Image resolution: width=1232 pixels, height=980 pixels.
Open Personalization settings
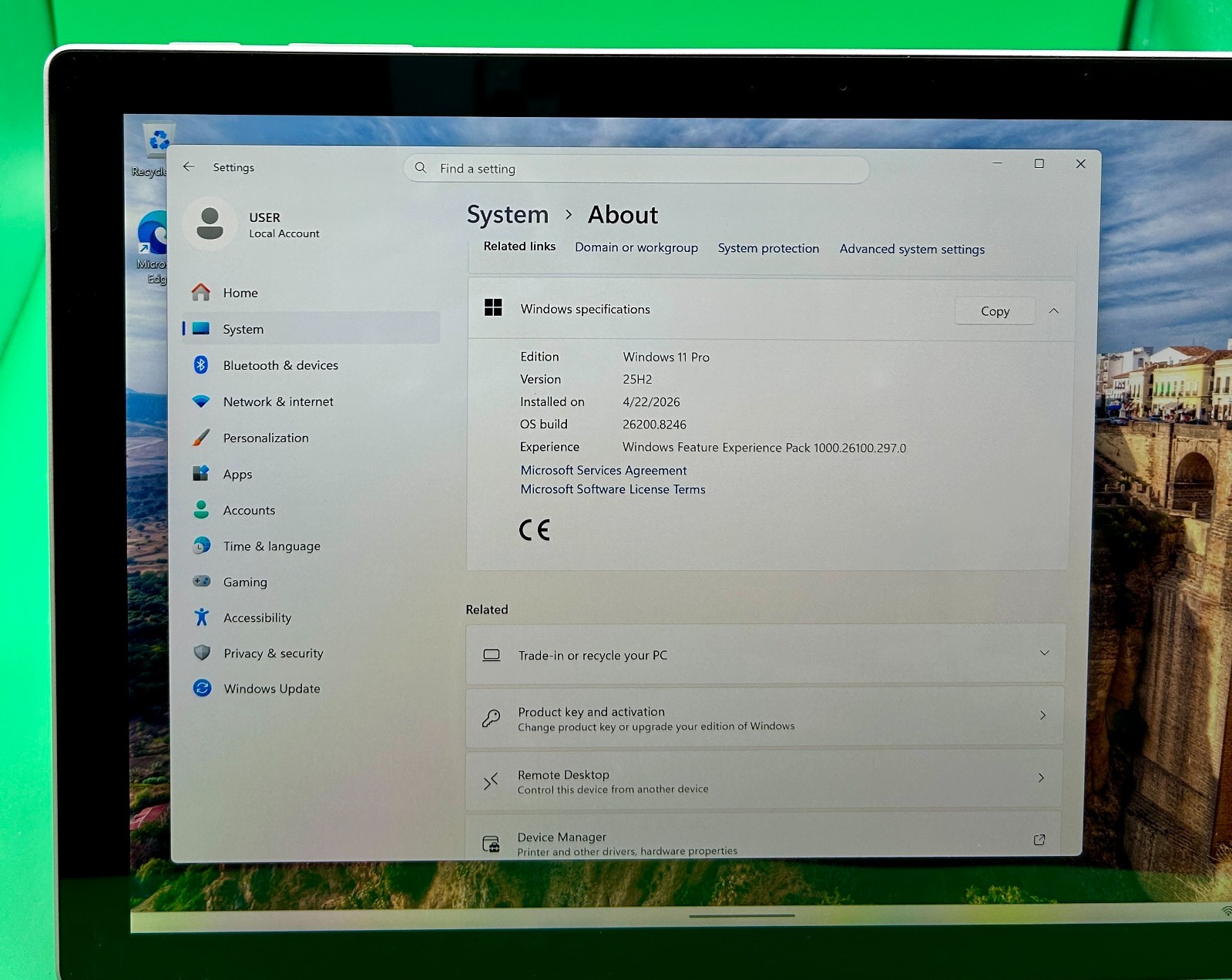click(x=311, y=438)
